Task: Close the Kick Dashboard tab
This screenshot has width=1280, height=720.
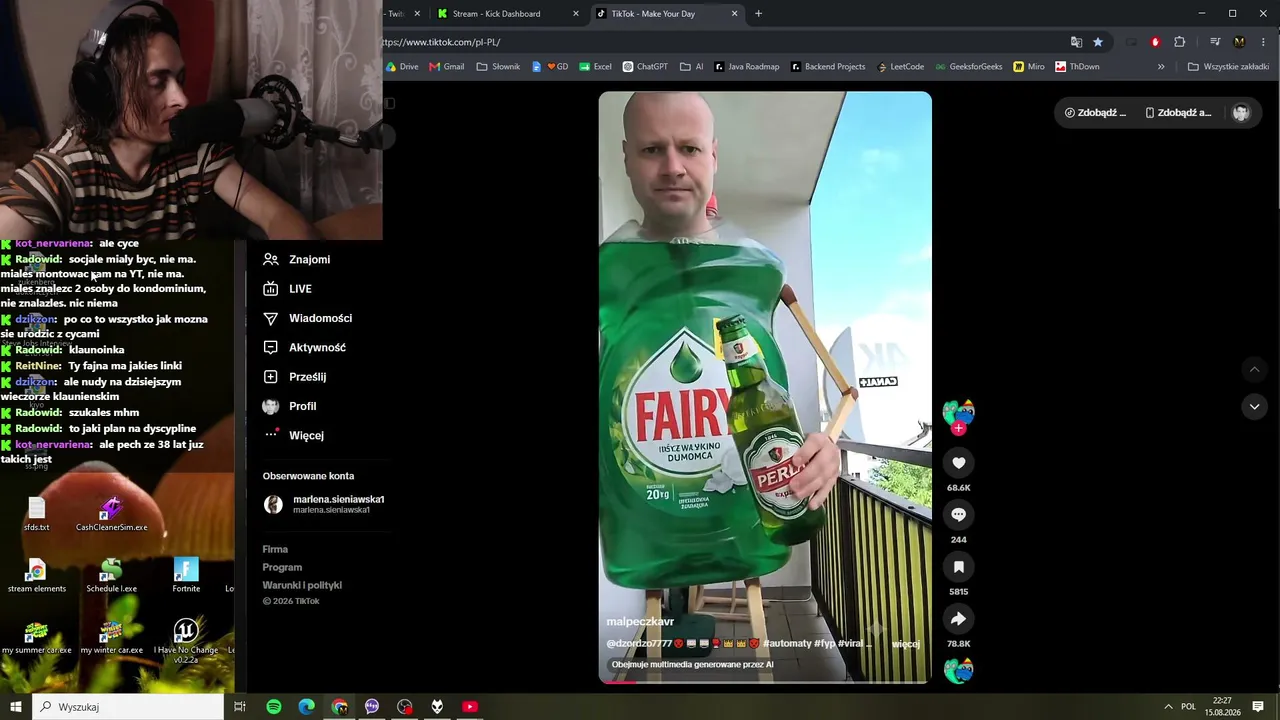Action: 576,14
